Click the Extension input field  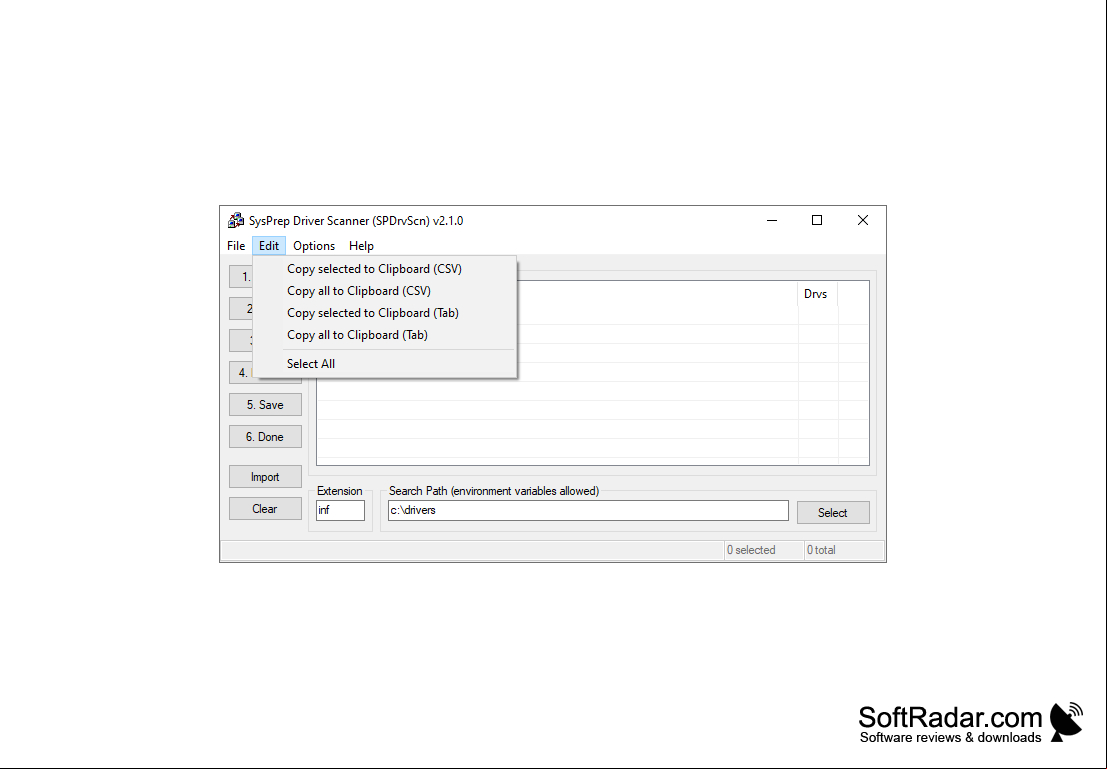click(340, 510)
